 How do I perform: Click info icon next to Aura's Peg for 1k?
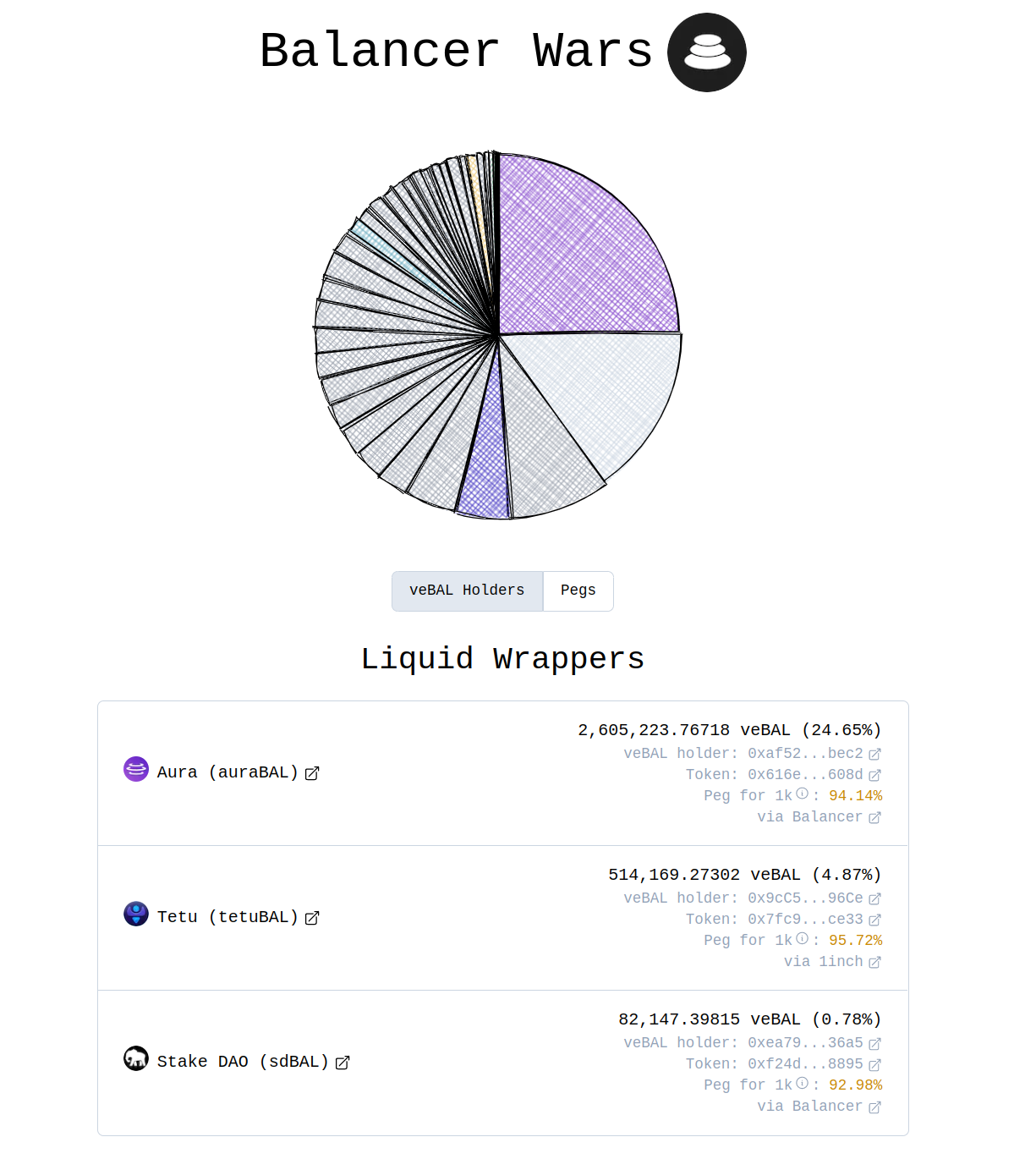802,794
